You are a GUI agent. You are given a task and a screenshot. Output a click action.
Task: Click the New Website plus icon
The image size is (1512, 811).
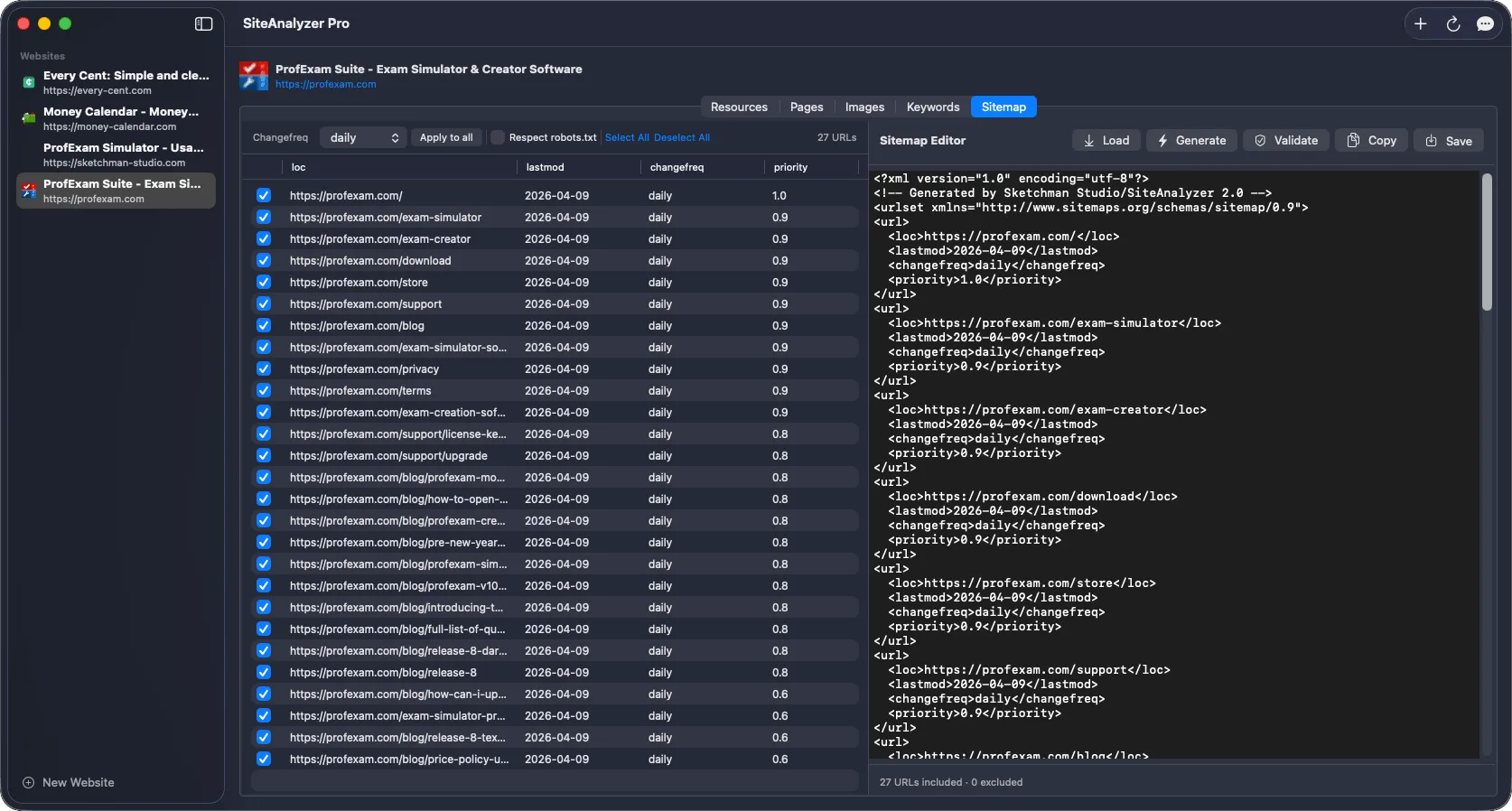point(28,783)
